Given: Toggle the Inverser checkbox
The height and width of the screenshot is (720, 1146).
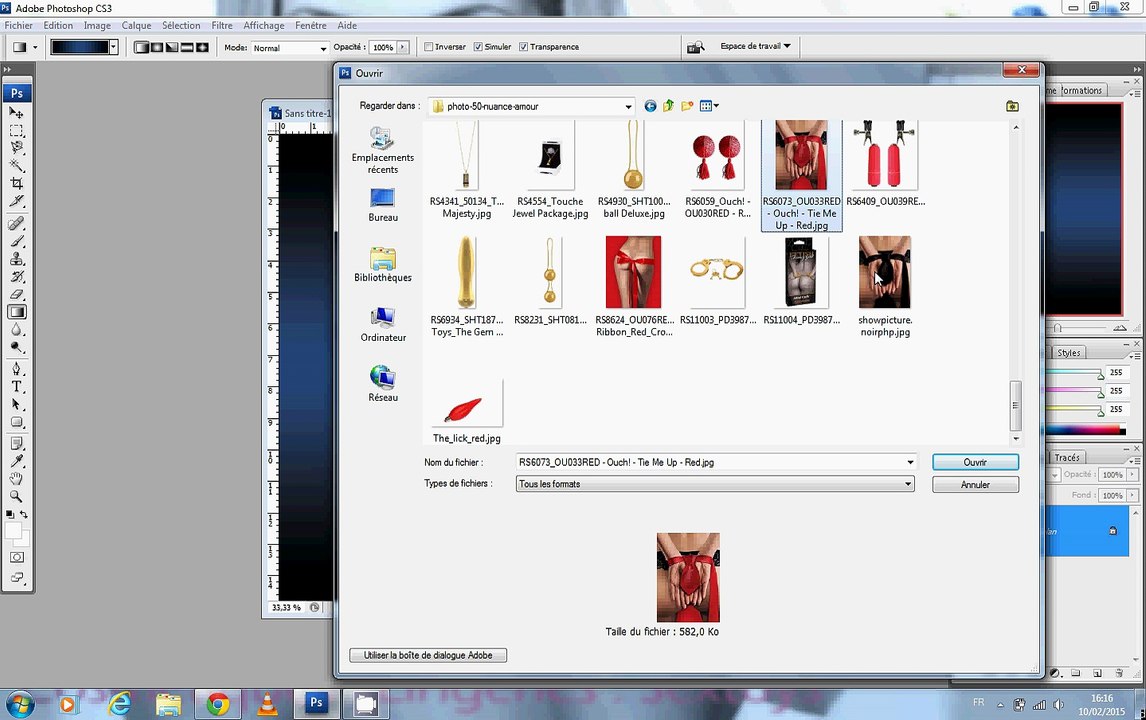Looking at the screenshot, I should pos(429,47).
